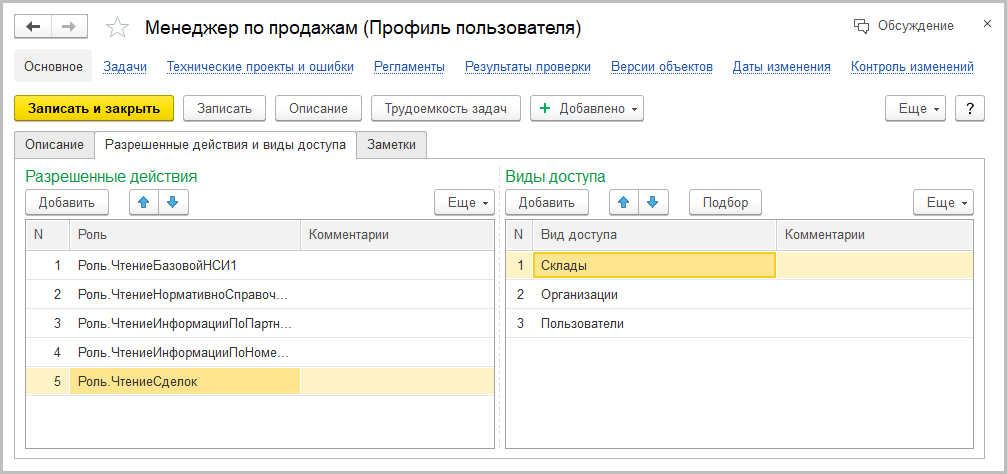This screenshot has height=474, width=1007.
Task: Click the back navigation arrow
Action: [x=33, y=27]
